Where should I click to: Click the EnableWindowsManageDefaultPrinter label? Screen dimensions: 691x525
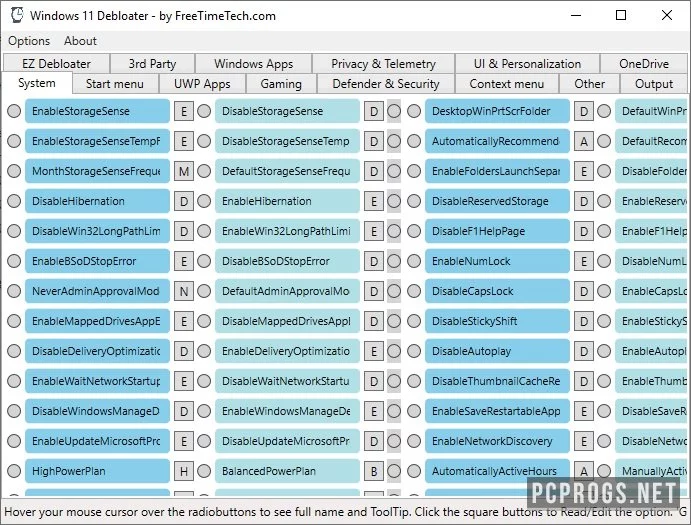[x=287, y=411]
